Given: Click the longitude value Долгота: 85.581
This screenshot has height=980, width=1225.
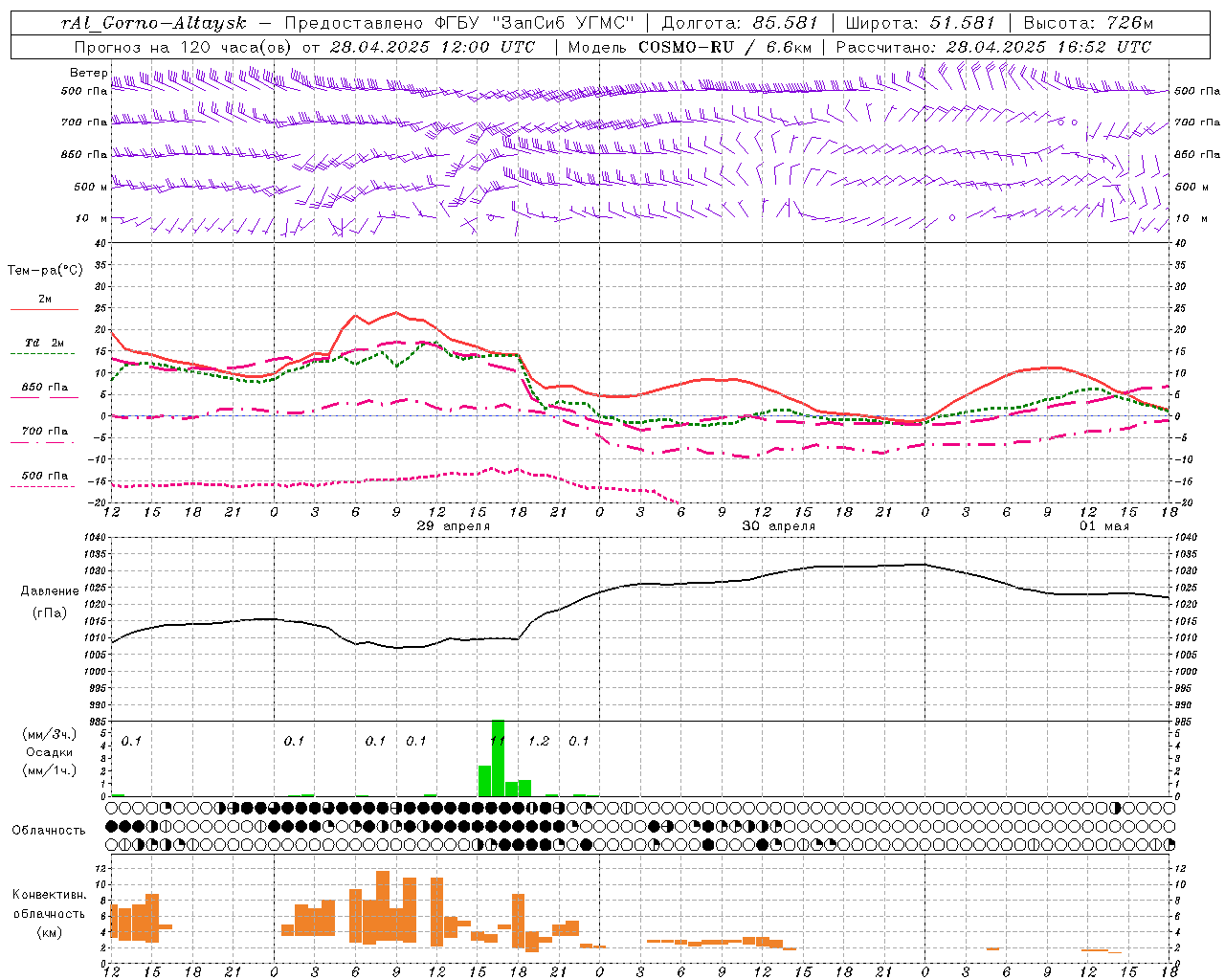Looking at the screenshot, I should (x=740, y=23).
